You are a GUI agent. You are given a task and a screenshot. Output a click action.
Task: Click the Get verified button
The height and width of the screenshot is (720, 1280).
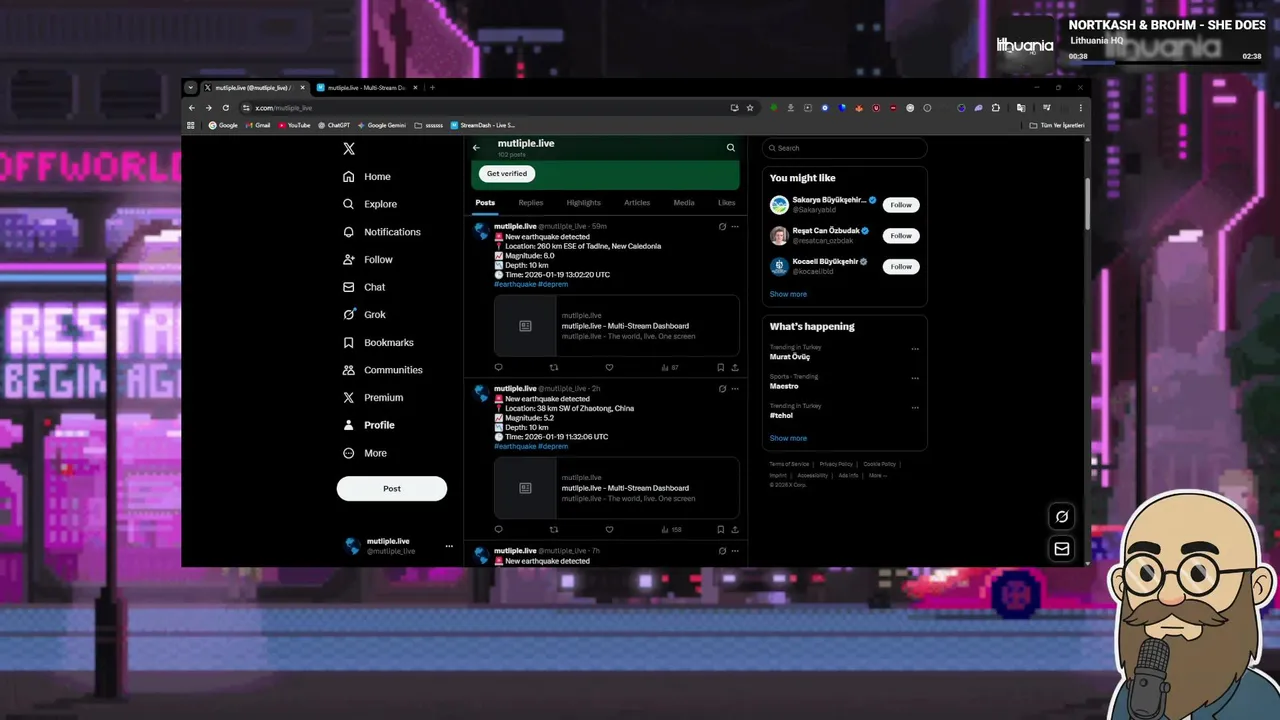(x=507, y=174)
